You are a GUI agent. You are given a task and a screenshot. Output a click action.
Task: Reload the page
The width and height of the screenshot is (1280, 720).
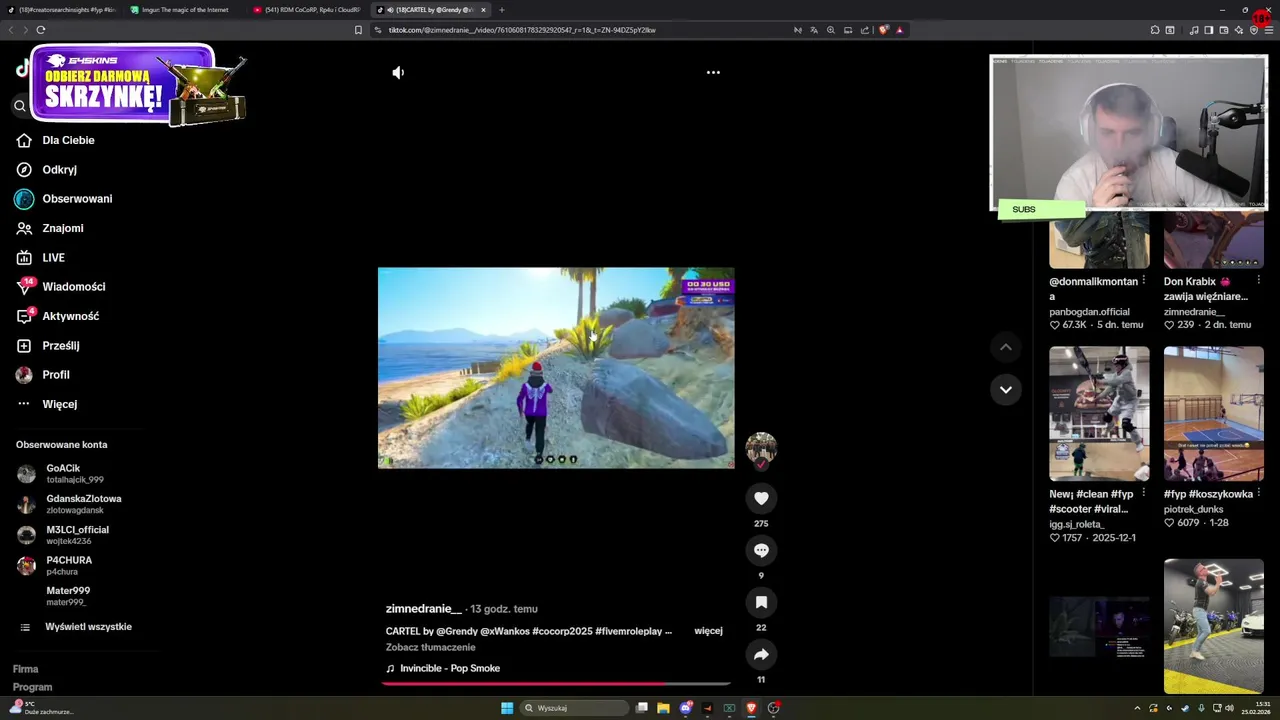41,30
